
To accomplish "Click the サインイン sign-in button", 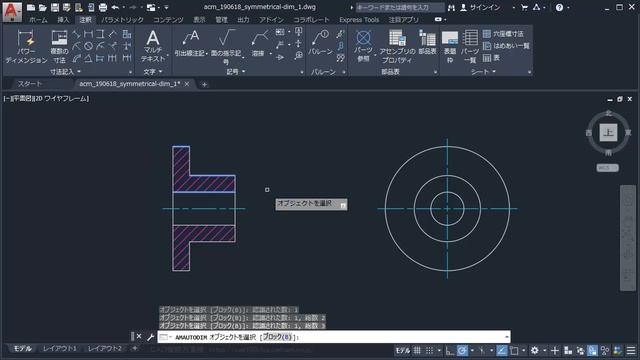I will pyautogui.click(x=480, y=7).
